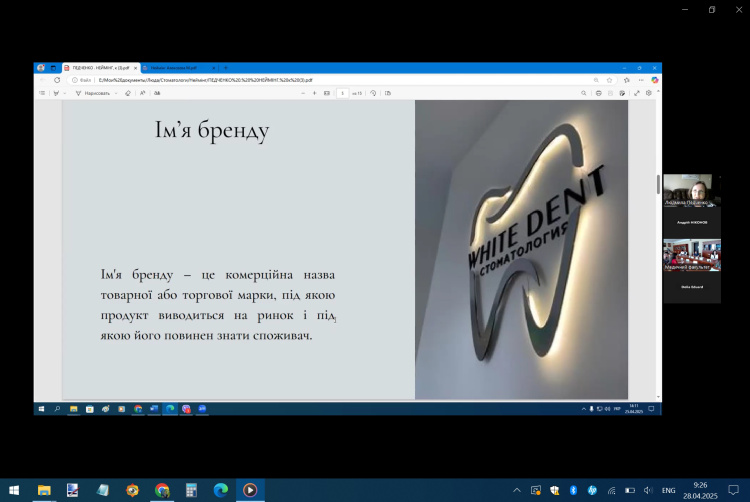Switch input language via ENG indicator

[668, 491]
